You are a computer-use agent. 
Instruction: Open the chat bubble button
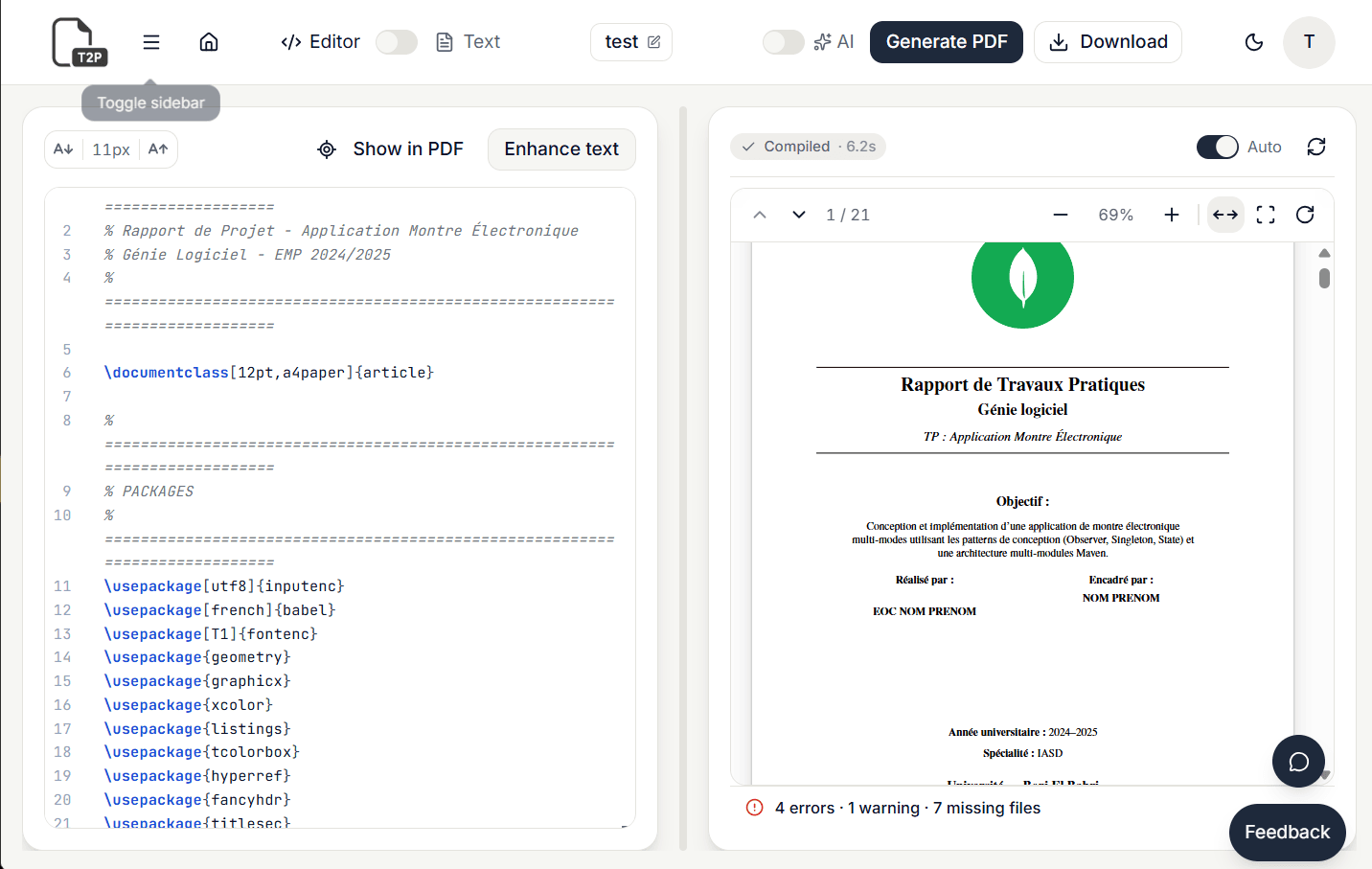point(1298,762)
